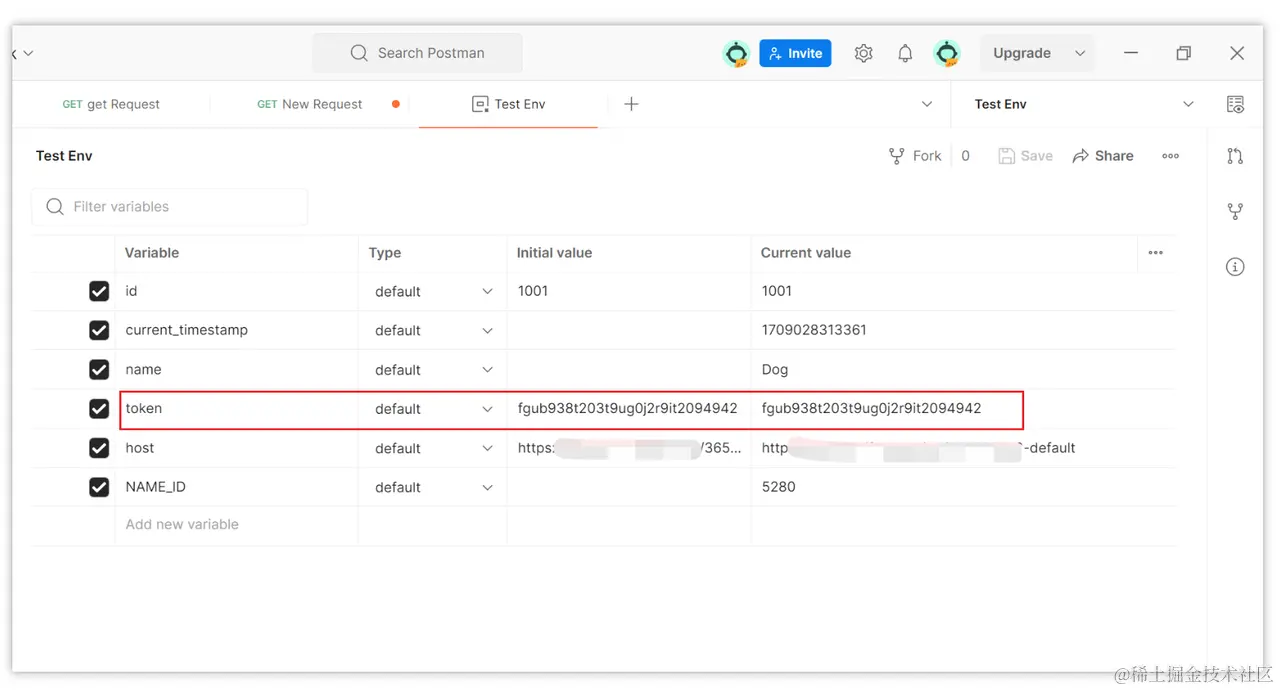Screen dimensions: 1280x691
Task: Click current value Dog
Action: [x=963, y=369]
